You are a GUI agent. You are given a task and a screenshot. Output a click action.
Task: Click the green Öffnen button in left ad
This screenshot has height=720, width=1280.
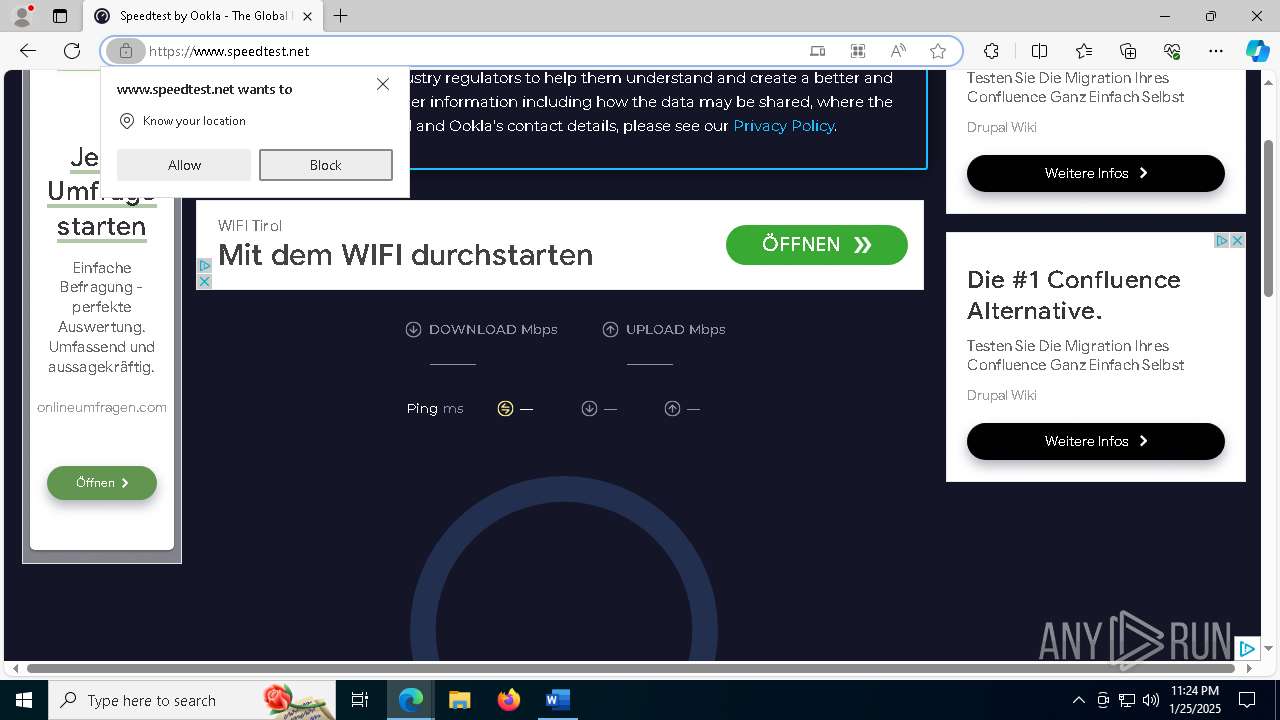pyautogui.click(x=102, y=483)
